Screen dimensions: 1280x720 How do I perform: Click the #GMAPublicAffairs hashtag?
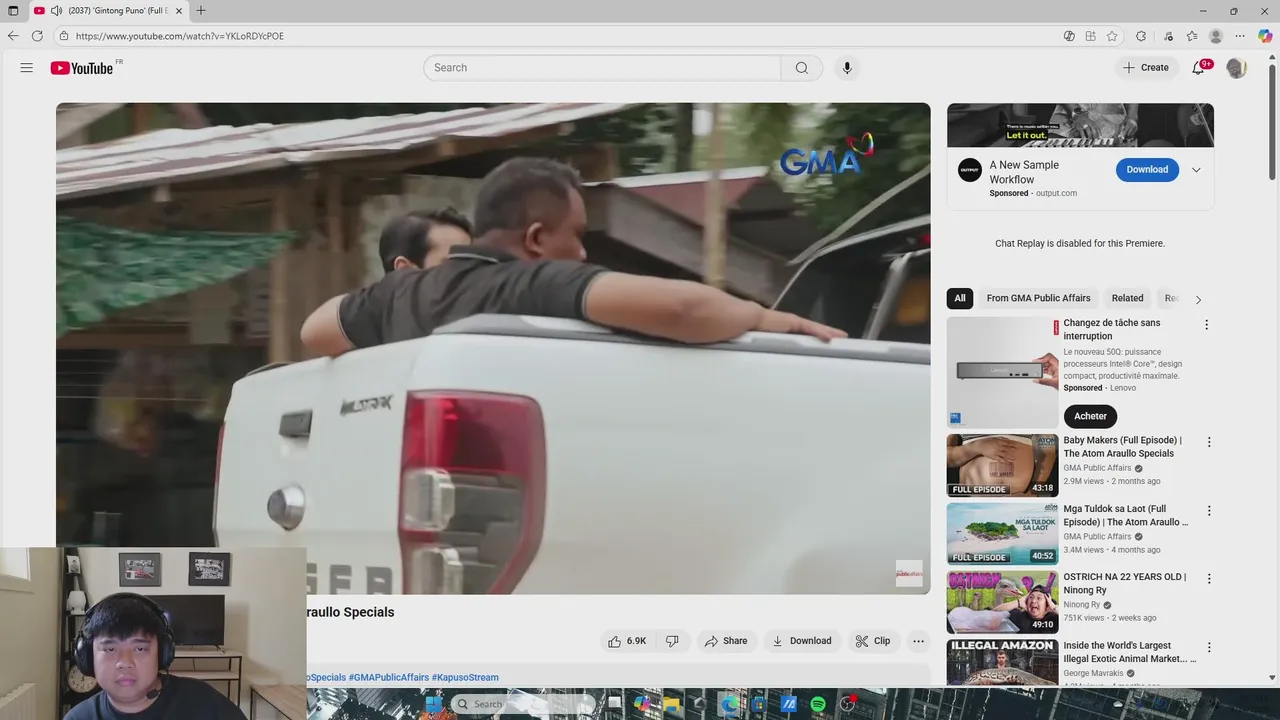[x=388, y=677]
